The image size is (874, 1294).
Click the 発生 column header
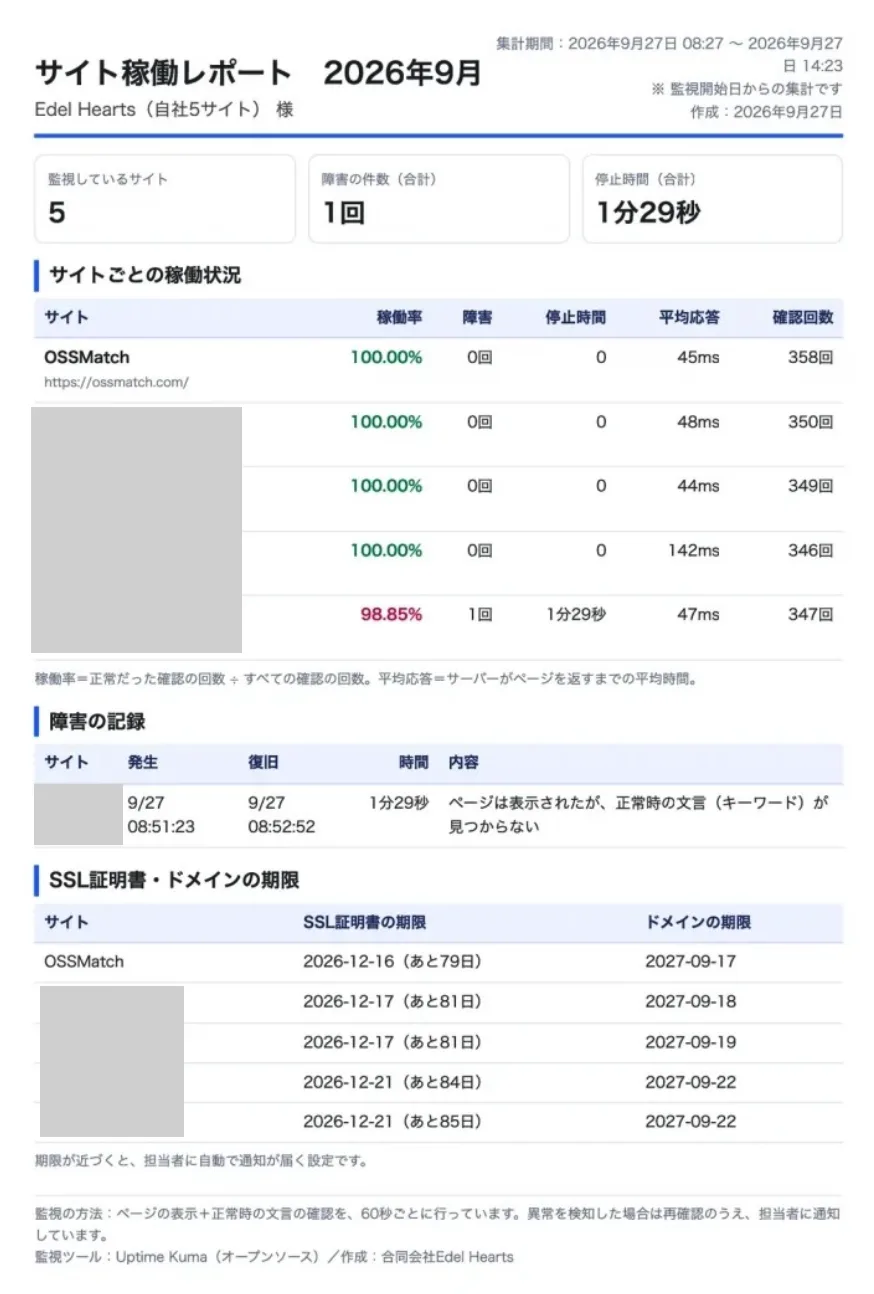tap(143, 762)
